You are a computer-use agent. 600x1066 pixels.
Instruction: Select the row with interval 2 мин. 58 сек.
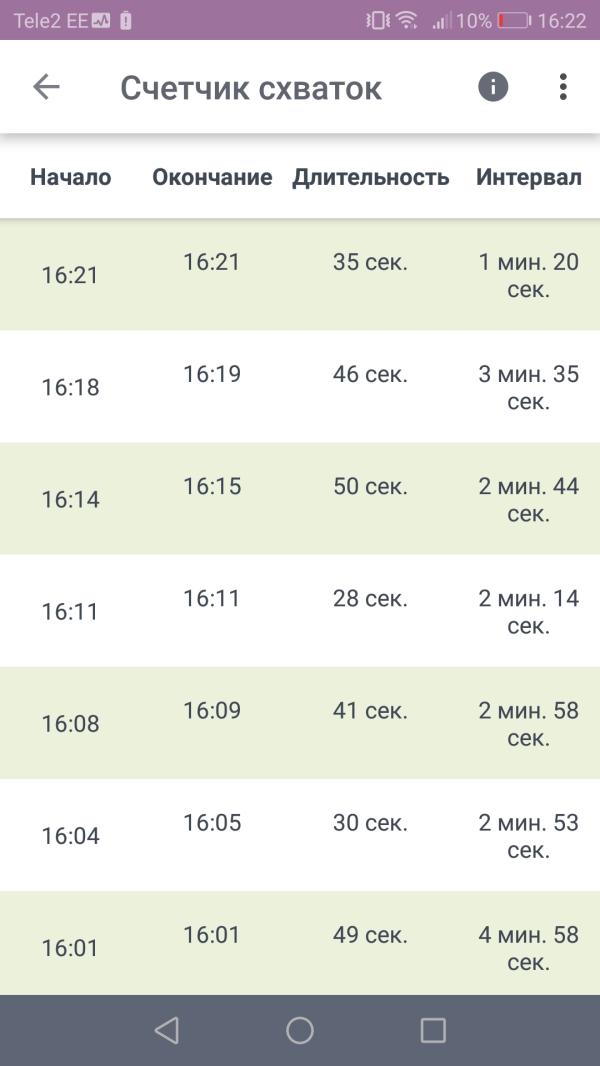pos(300,723)
